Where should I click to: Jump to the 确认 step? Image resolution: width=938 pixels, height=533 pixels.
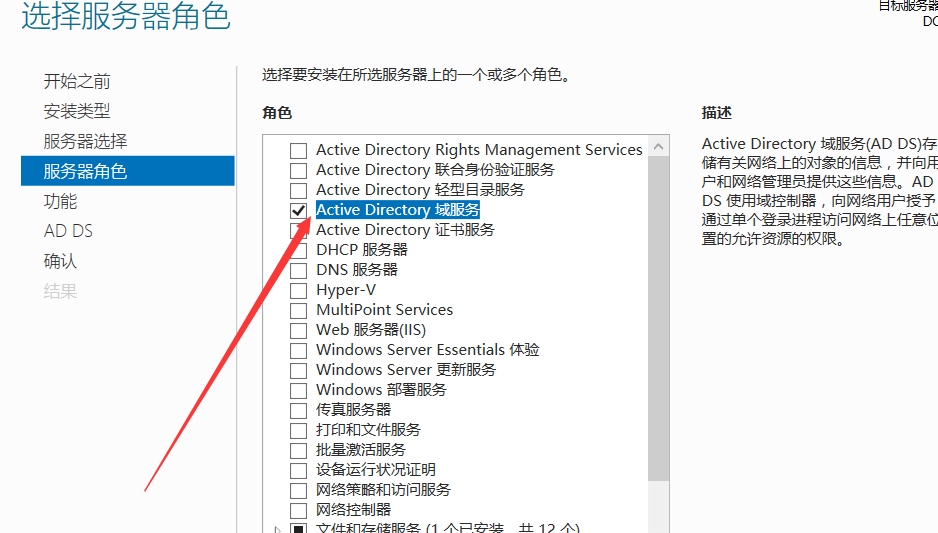(x=60, y=261)
